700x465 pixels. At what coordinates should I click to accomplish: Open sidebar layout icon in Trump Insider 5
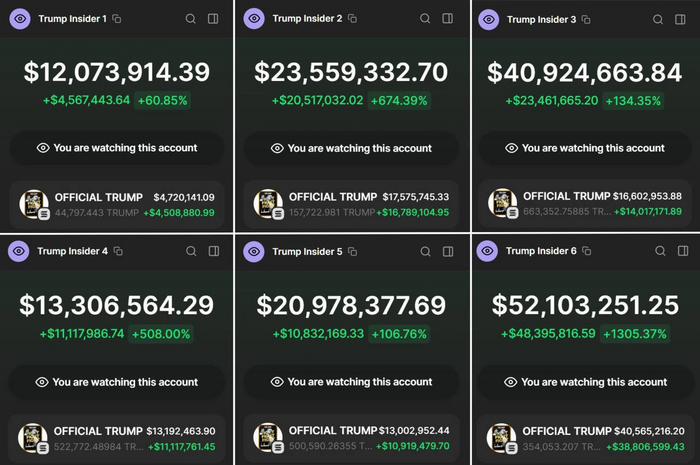[x=448, y=251]
